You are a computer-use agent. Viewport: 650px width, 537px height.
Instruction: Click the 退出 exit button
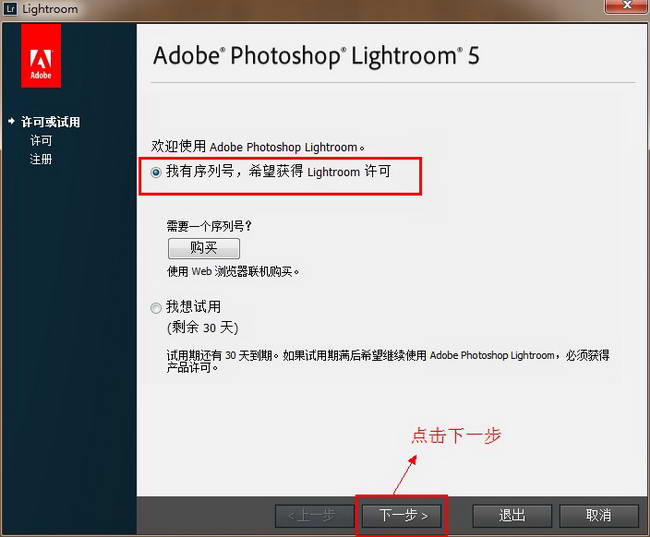point(512,515)
